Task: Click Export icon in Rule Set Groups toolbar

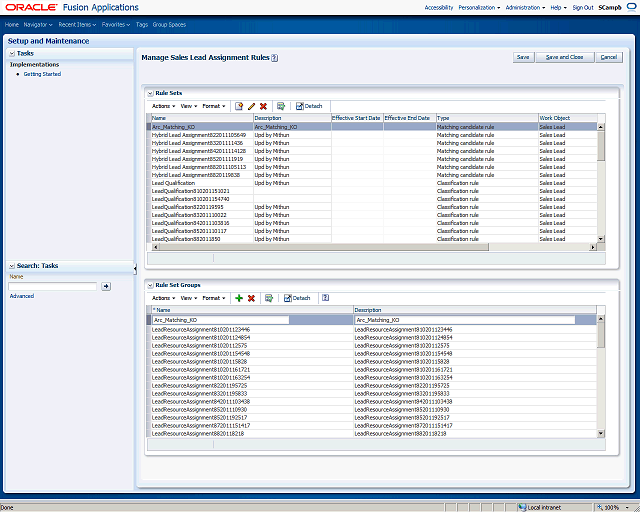Action: tap(269, 298)
